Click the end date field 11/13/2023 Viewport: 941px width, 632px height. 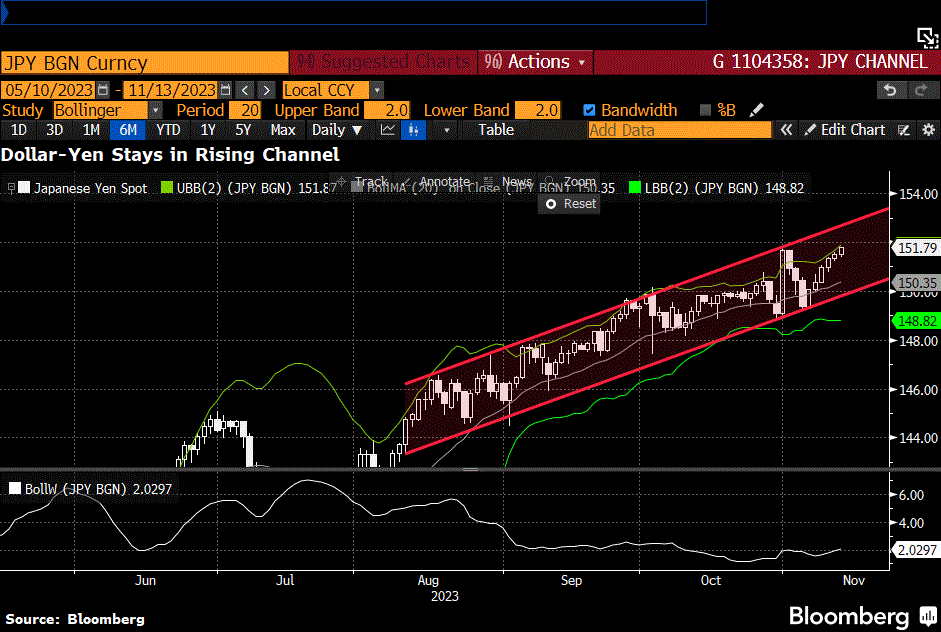tap(172, 90)
